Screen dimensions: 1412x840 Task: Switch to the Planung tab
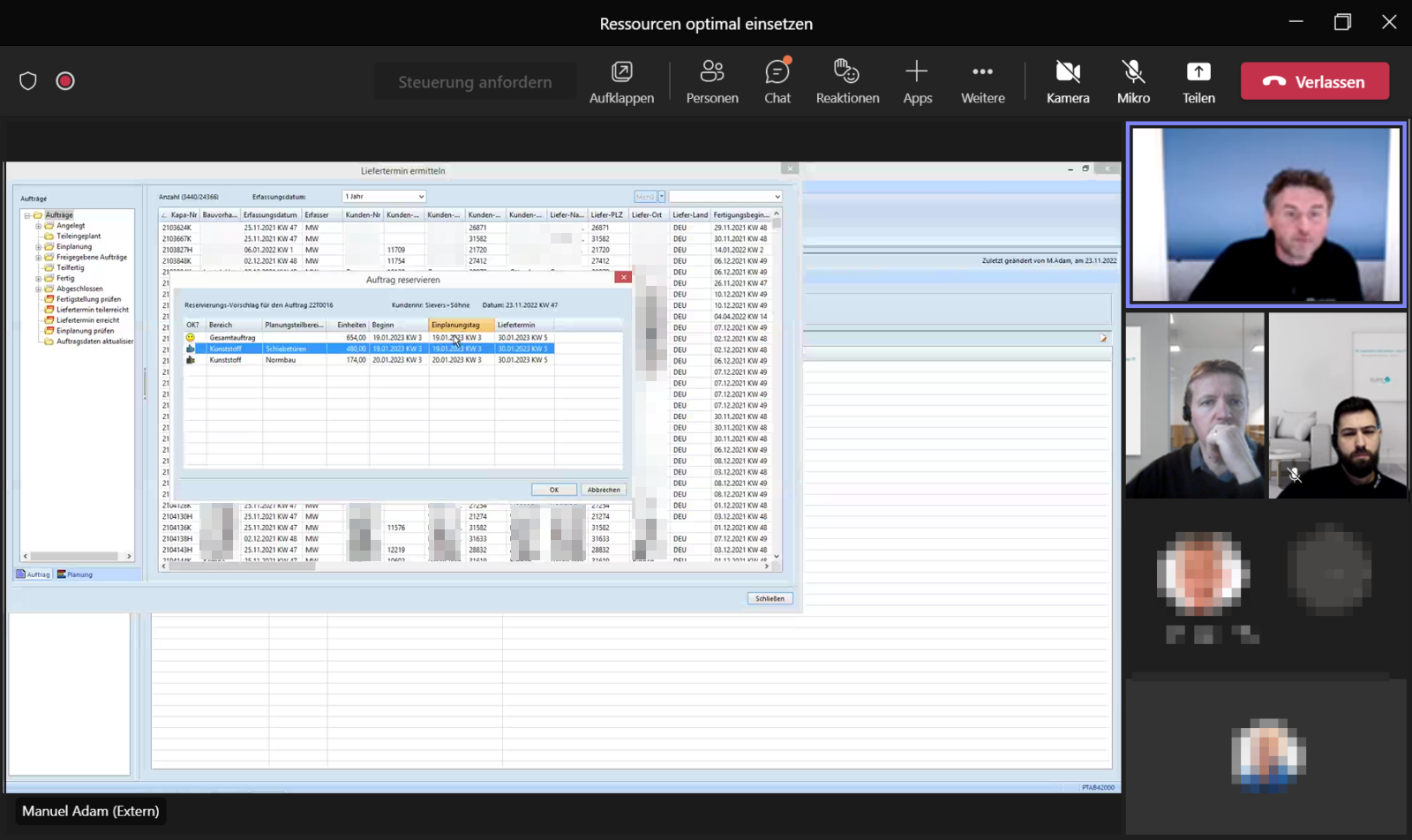tap(75, 574)
